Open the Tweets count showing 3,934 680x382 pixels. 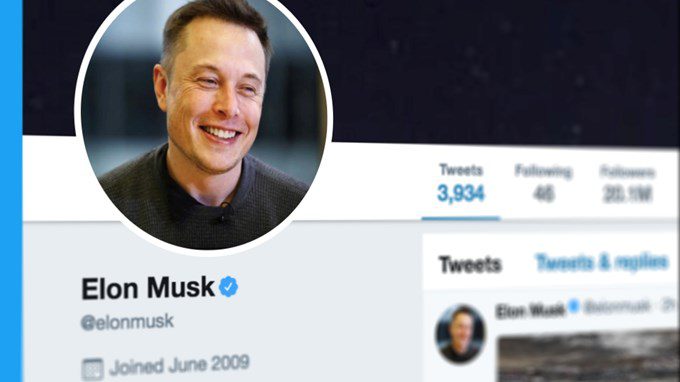coord(461,184)
